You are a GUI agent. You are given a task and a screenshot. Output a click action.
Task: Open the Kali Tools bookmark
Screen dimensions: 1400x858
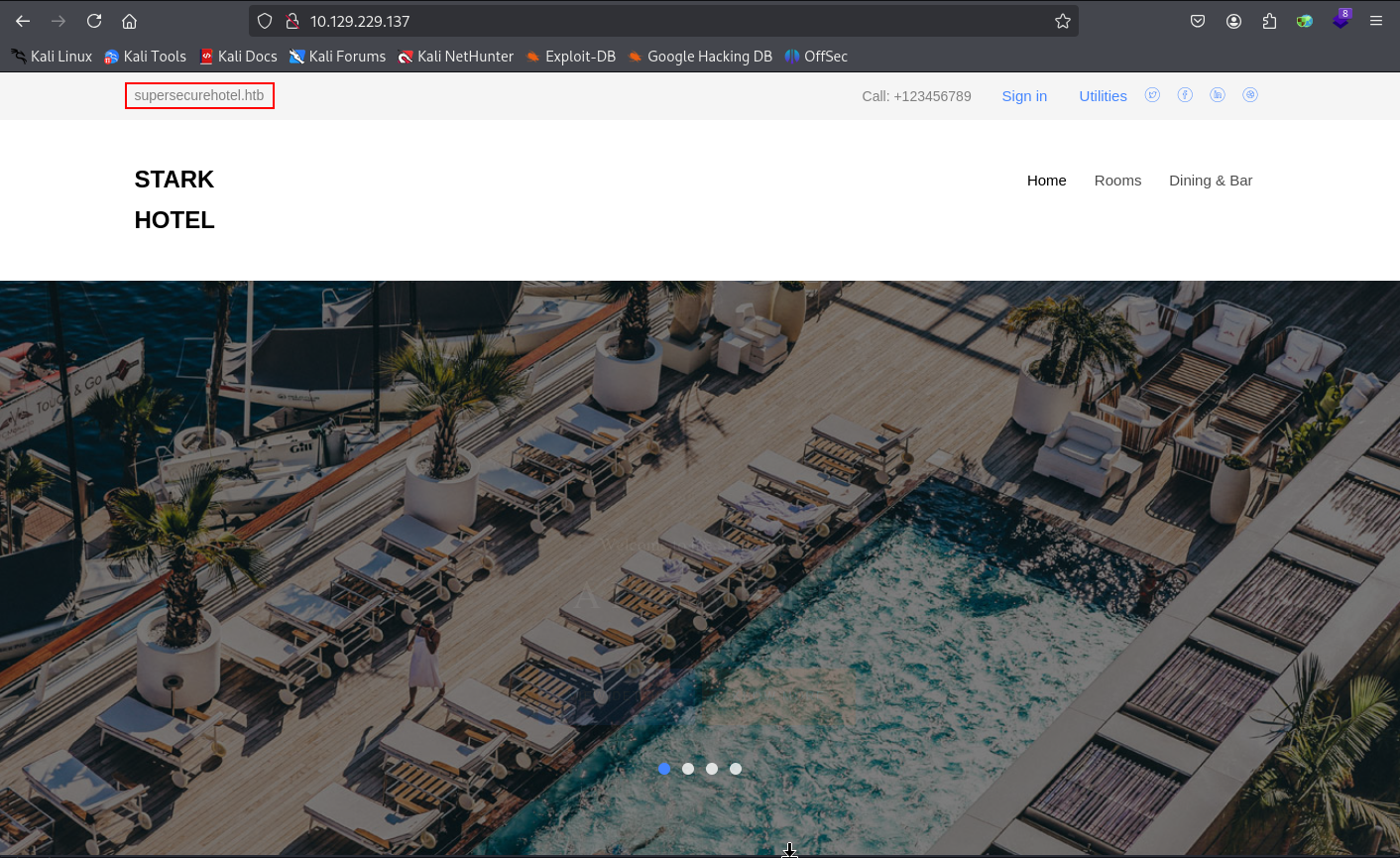point(145,57)
